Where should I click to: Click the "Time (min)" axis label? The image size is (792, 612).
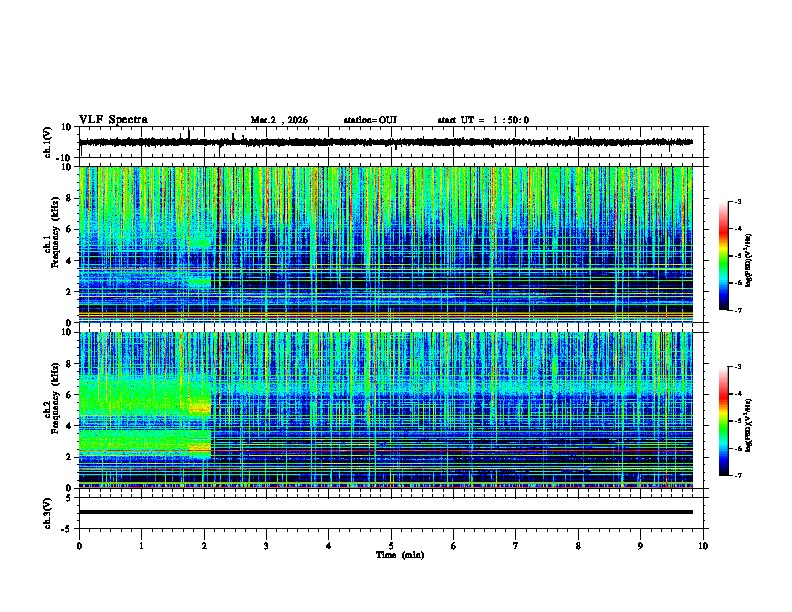coord(400,555)
